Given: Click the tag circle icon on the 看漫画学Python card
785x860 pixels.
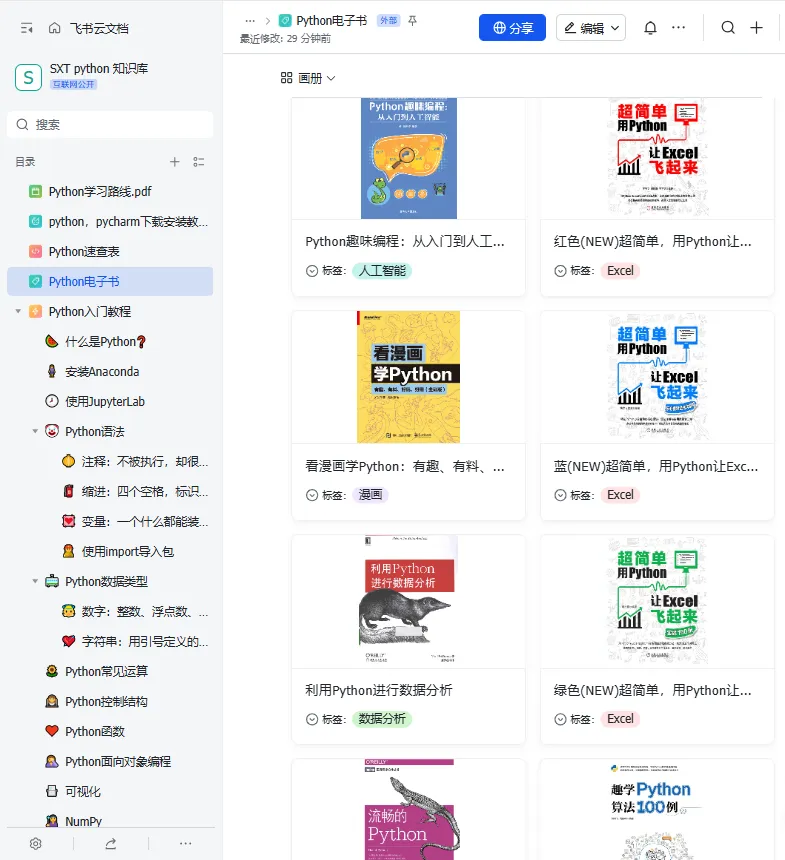Looking at the screenshot, I should point(312,495).
